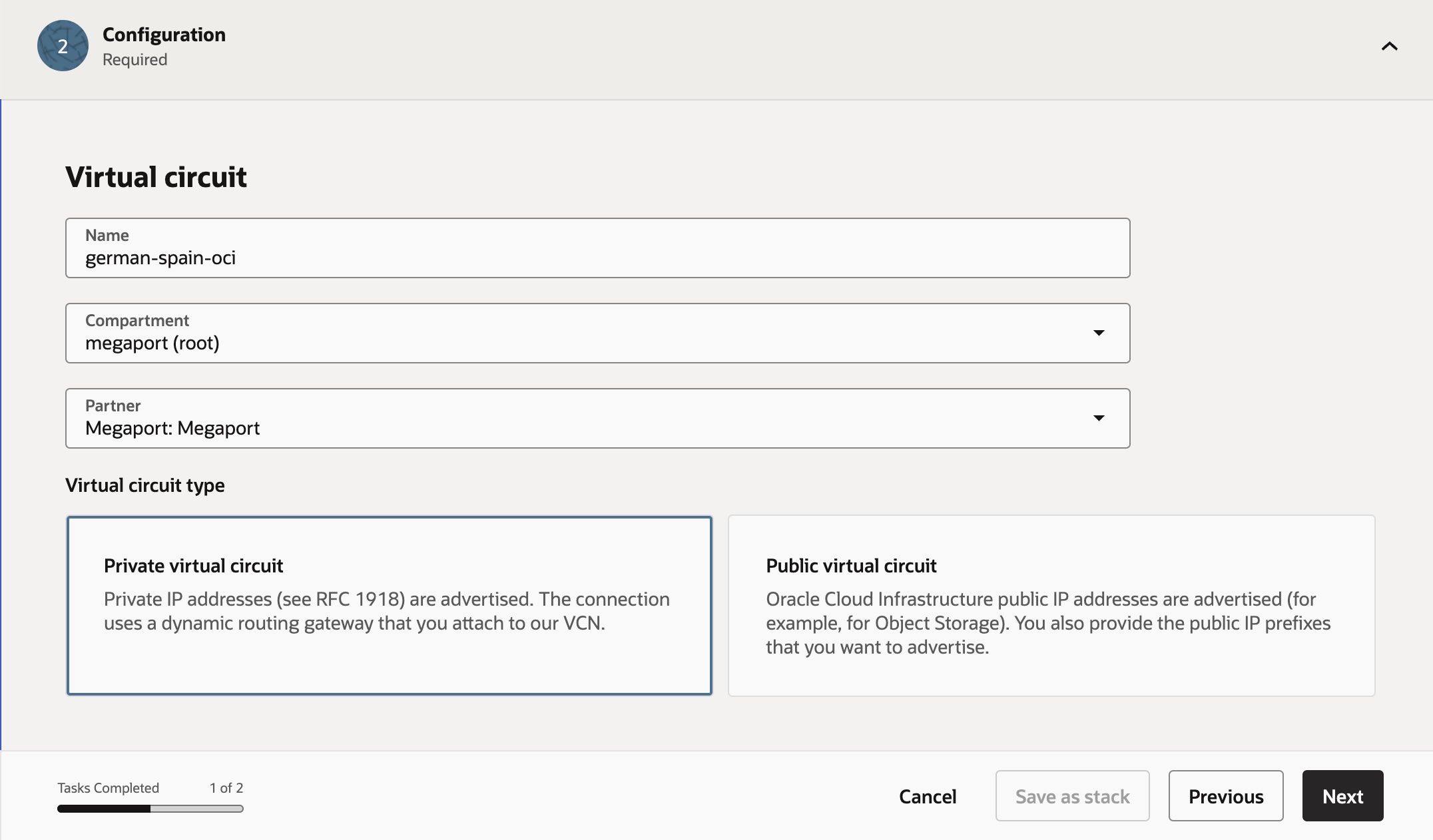Click the Virtual circuit page heading
The image size is (1433, 840).
[155, 176]
